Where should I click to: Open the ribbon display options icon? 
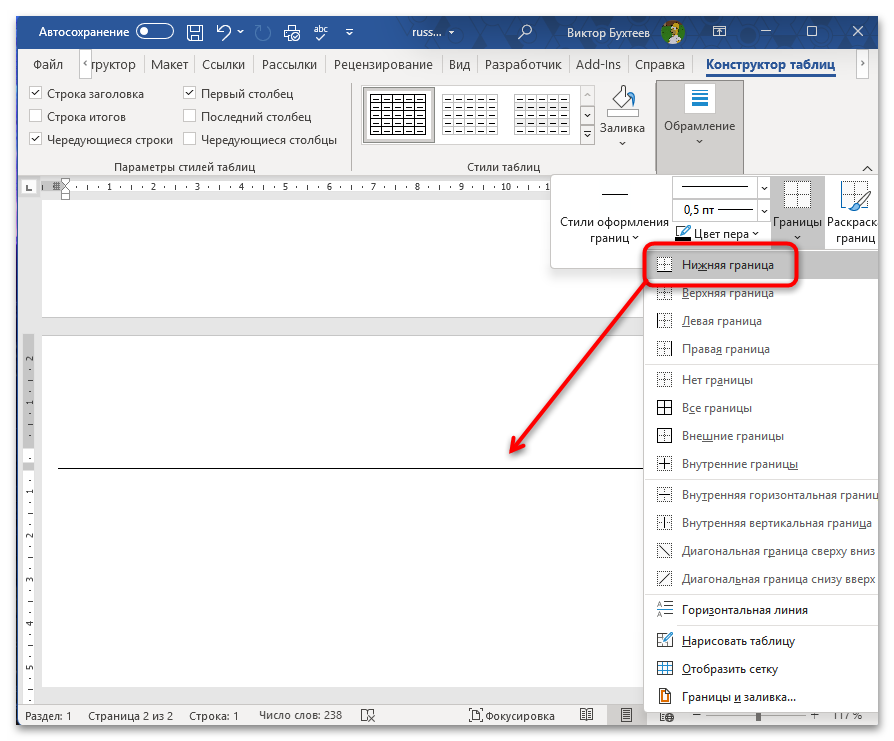click(720, 31)
